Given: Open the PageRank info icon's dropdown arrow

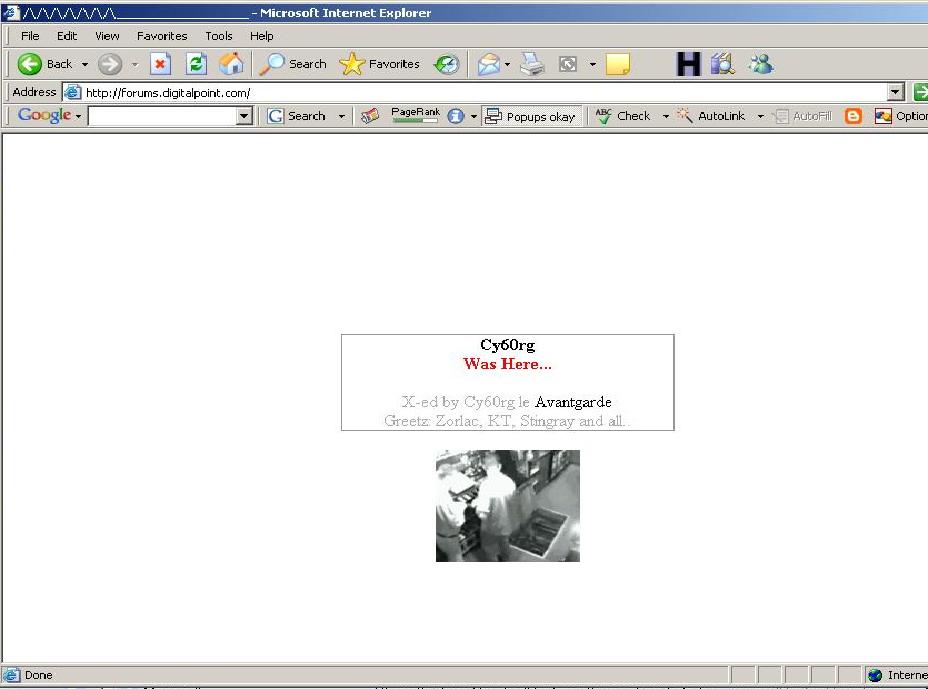Looking at the screenshot, I should pyautogui.click(x=473, y=117).
